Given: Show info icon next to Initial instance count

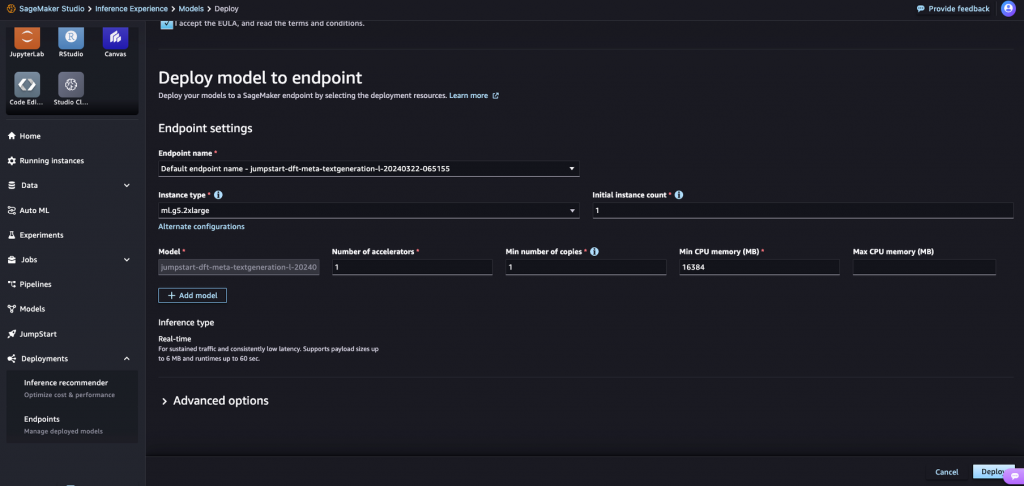Looking at the screenshot, I should tap(679, 195).
